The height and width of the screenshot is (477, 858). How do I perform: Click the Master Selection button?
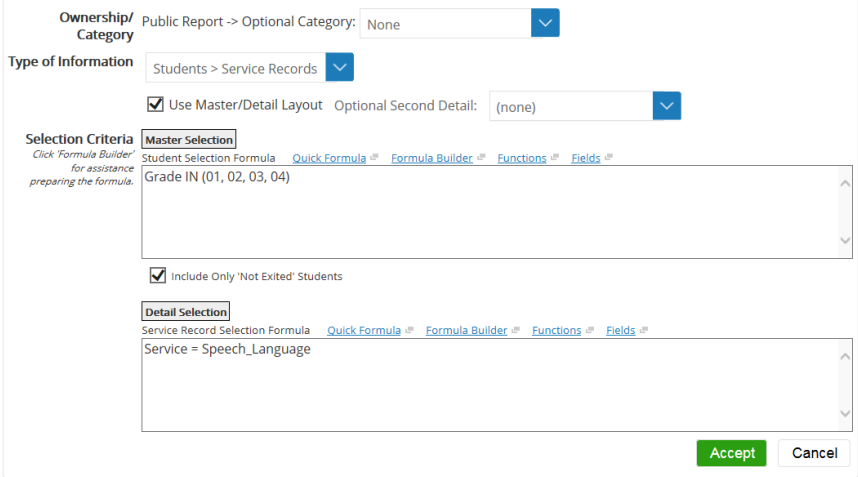tap(189, 140)
